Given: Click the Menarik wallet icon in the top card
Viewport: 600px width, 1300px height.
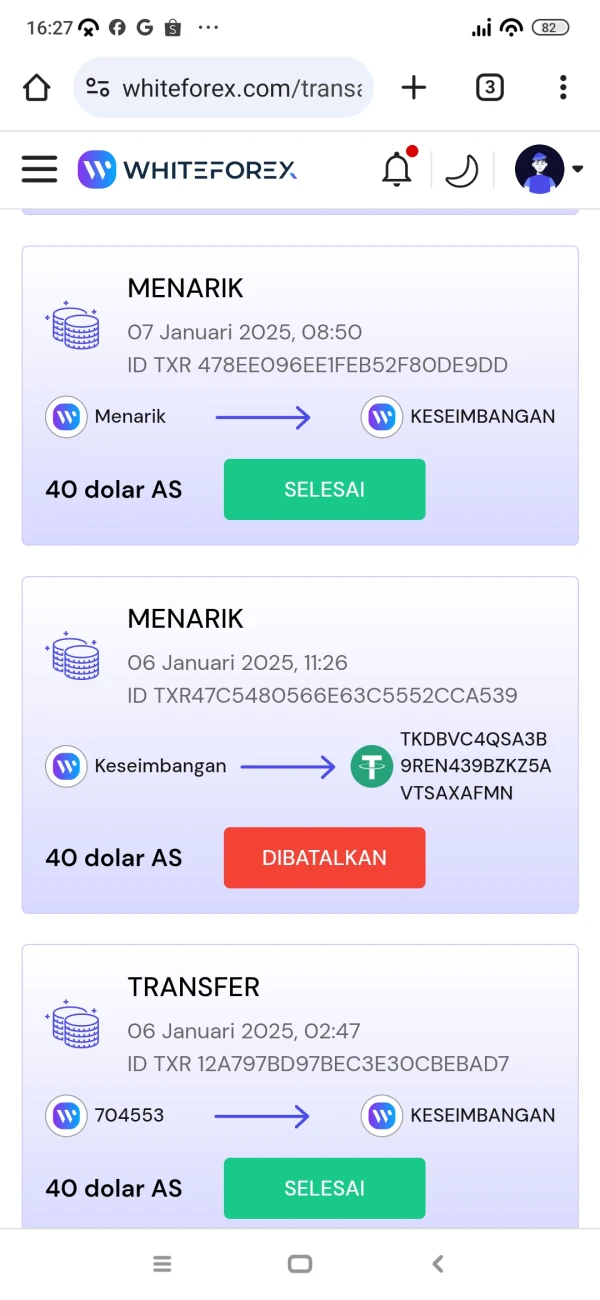Looking at the screenshot, I should pos(65,416).
